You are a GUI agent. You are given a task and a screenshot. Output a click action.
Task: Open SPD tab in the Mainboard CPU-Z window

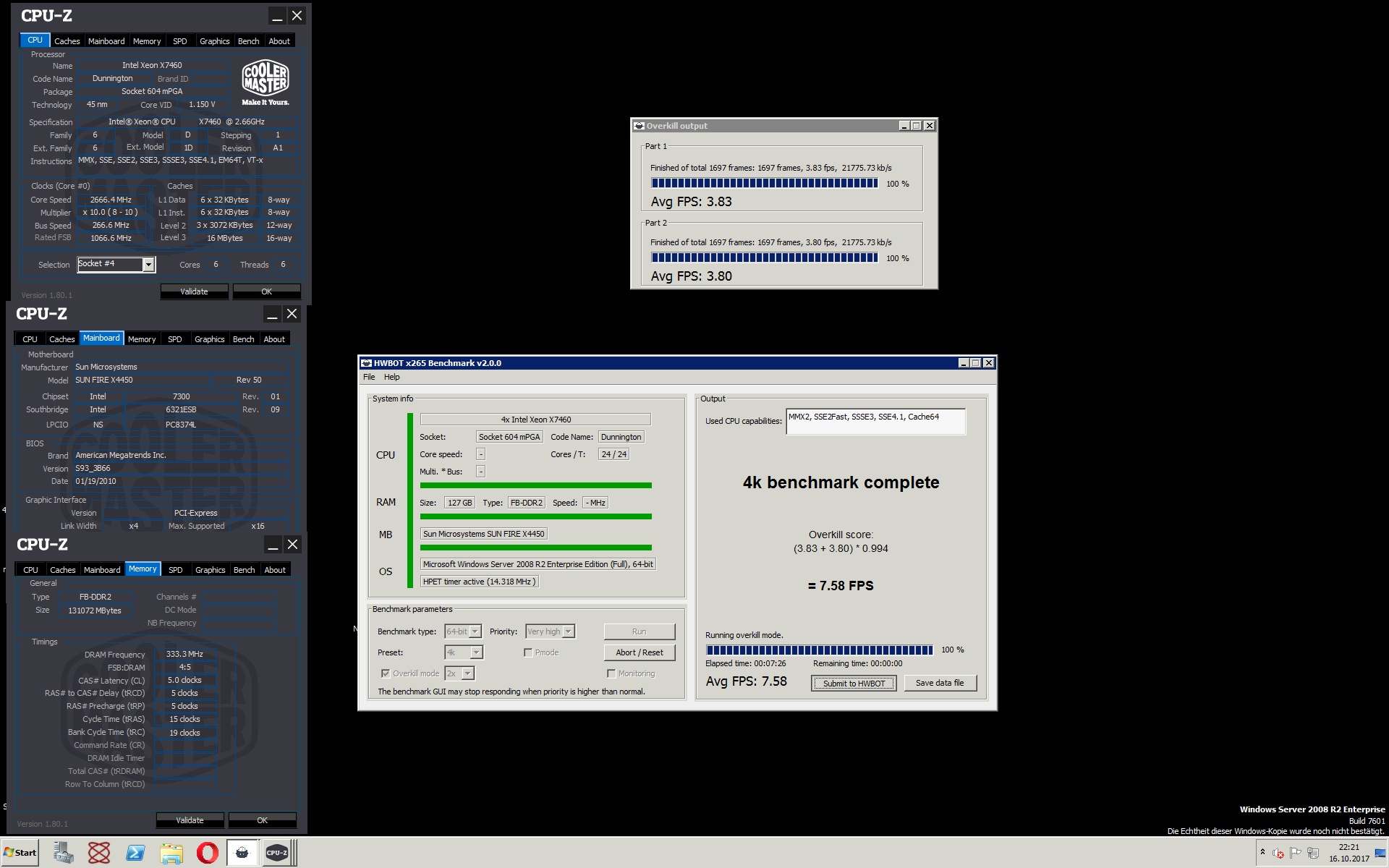175,339
